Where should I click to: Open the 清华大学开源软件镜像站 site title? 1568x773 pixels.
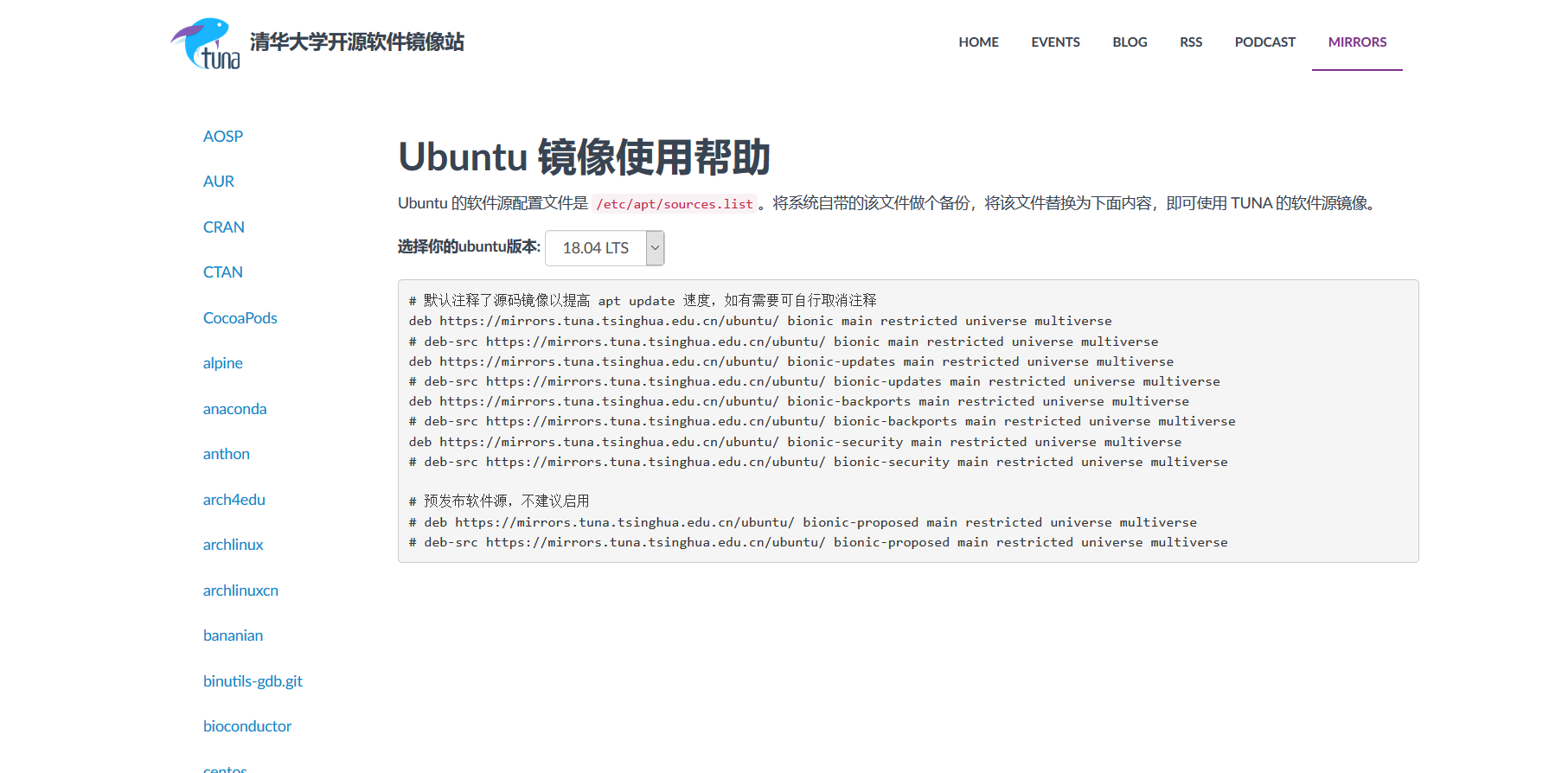[357, 42]
